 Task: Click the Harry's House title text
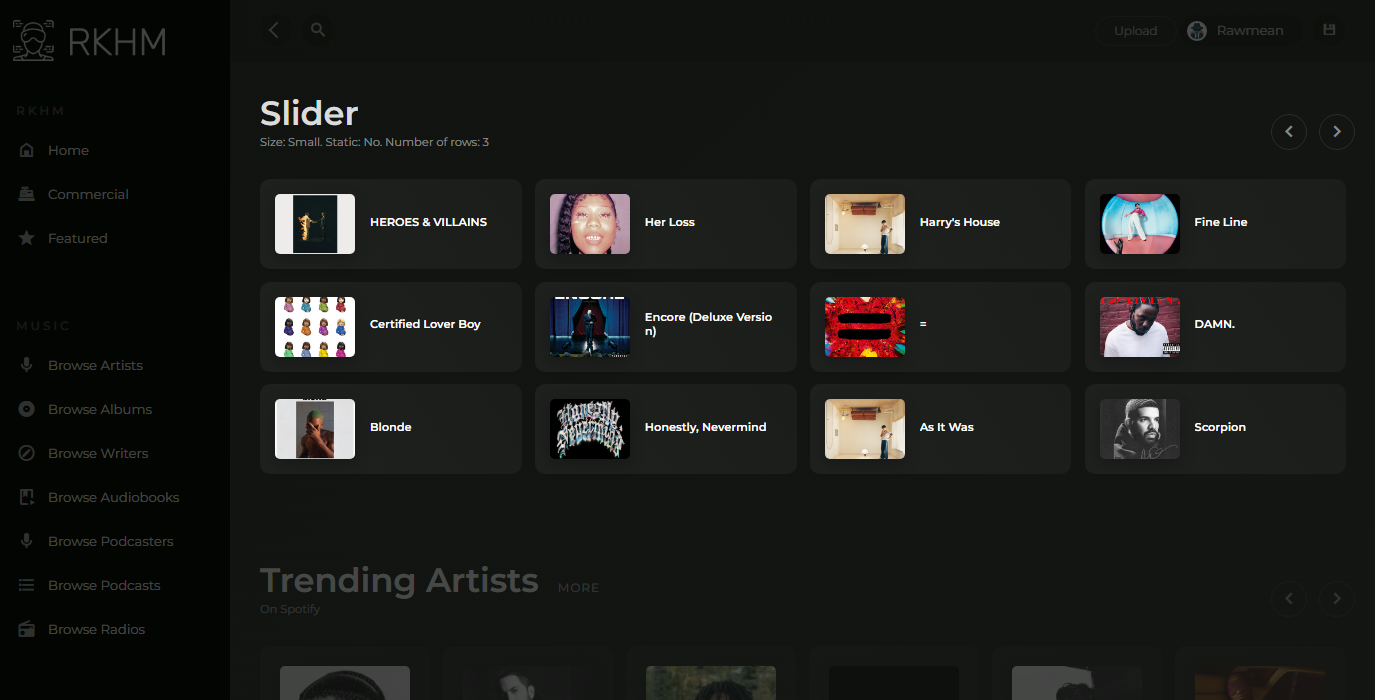point(960,222)
